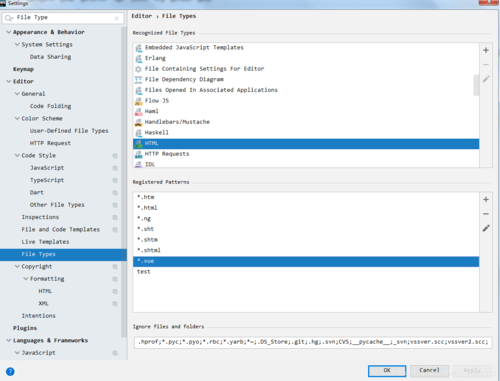Select the *.sht pattern

pyautogui.click(x=306, y=229)
